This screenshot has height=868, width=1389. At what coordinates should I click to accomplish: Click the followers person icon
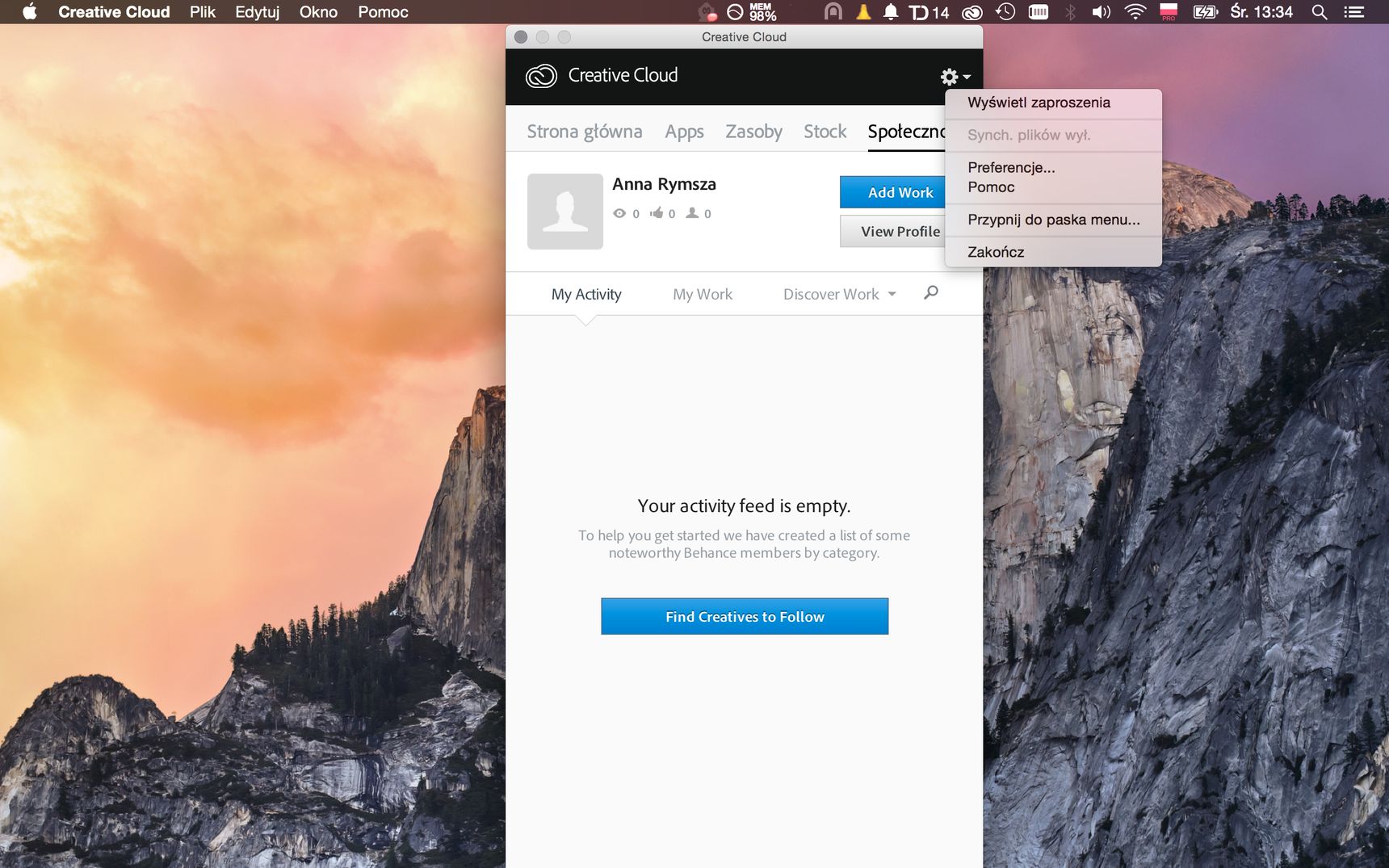692,212
